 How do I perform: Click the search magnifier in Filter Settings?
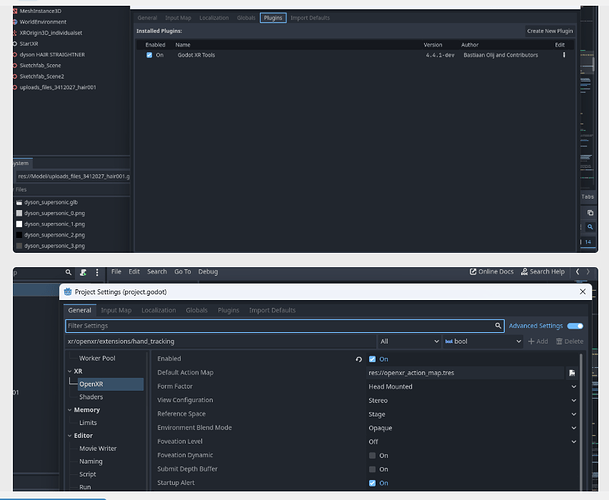pos(498,325)
